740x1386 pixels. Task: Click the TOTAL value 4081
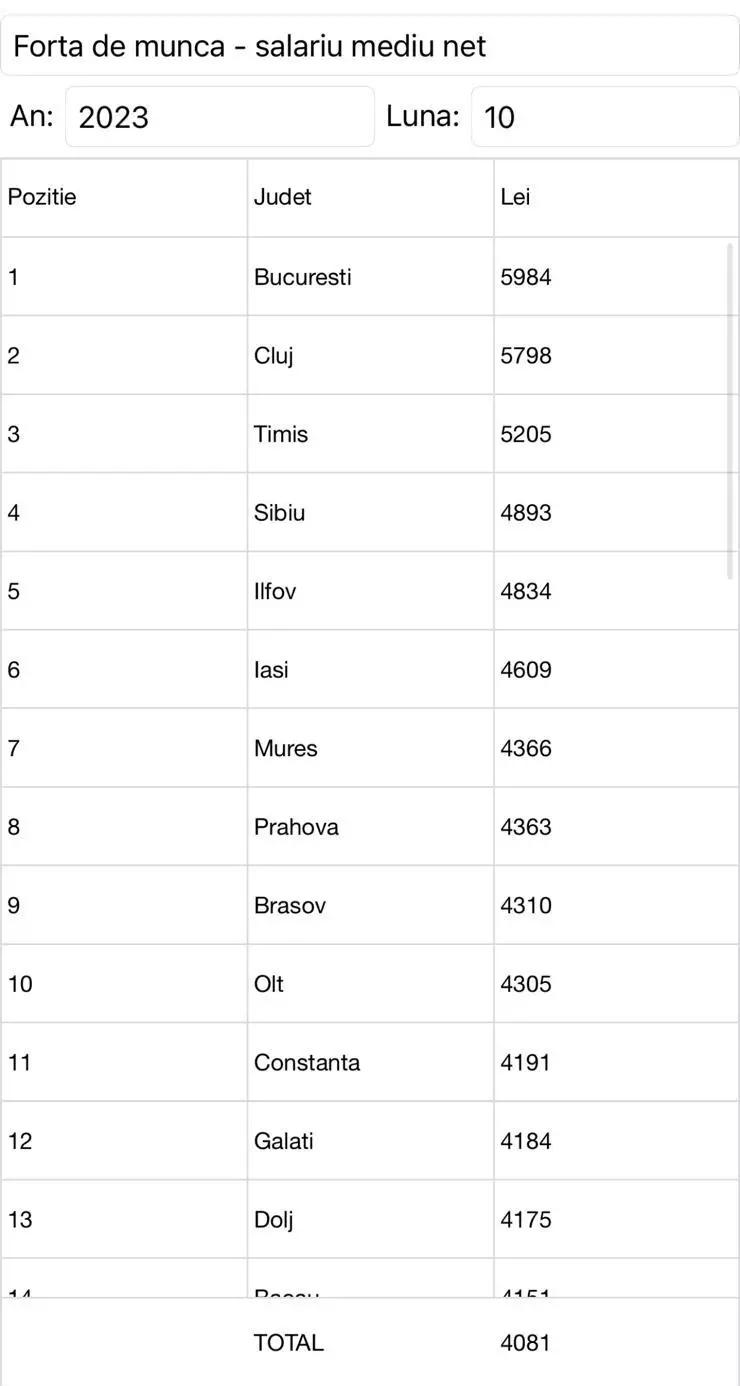[526, 1343]
